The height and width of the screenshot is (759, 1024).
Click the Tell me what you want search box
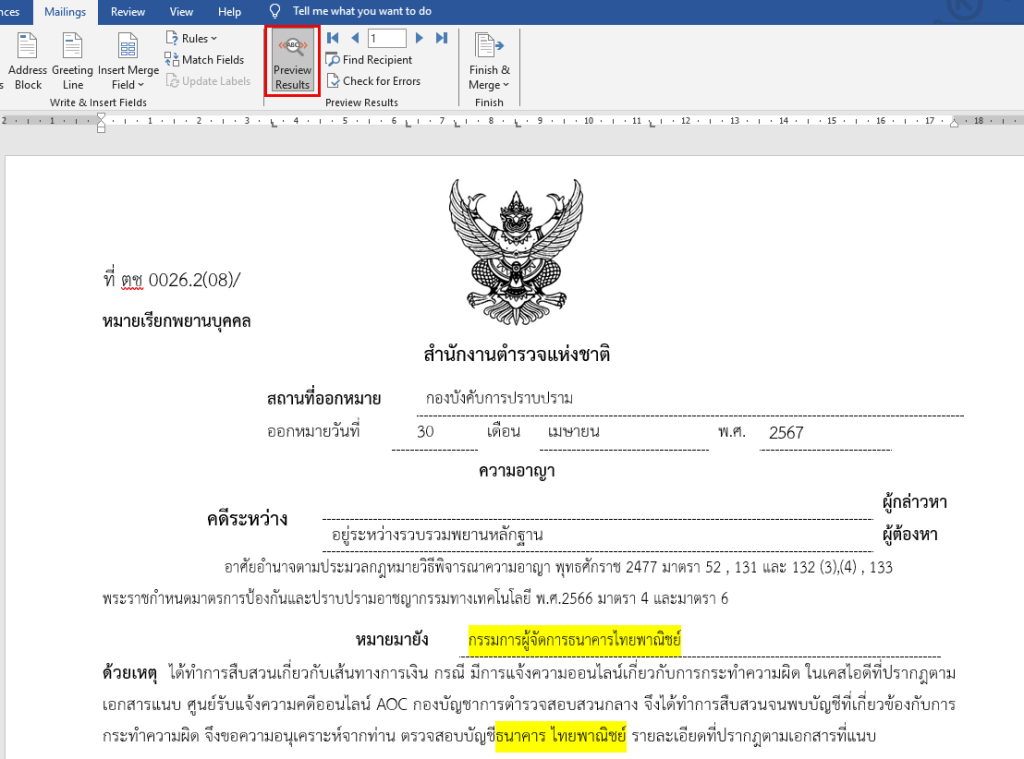click(362, 12)
